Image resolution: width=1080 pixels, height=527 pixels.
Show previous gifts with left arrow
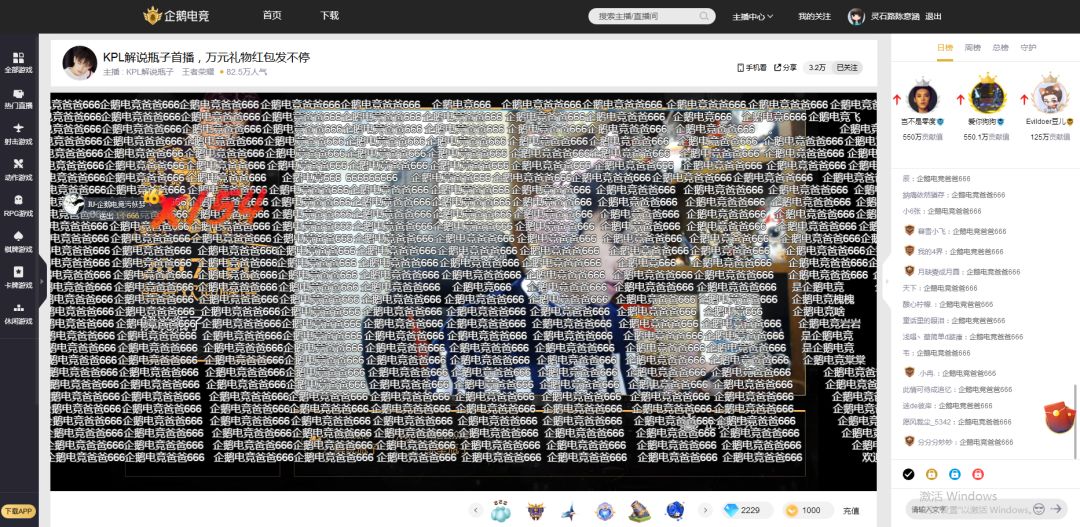point(476,510)
